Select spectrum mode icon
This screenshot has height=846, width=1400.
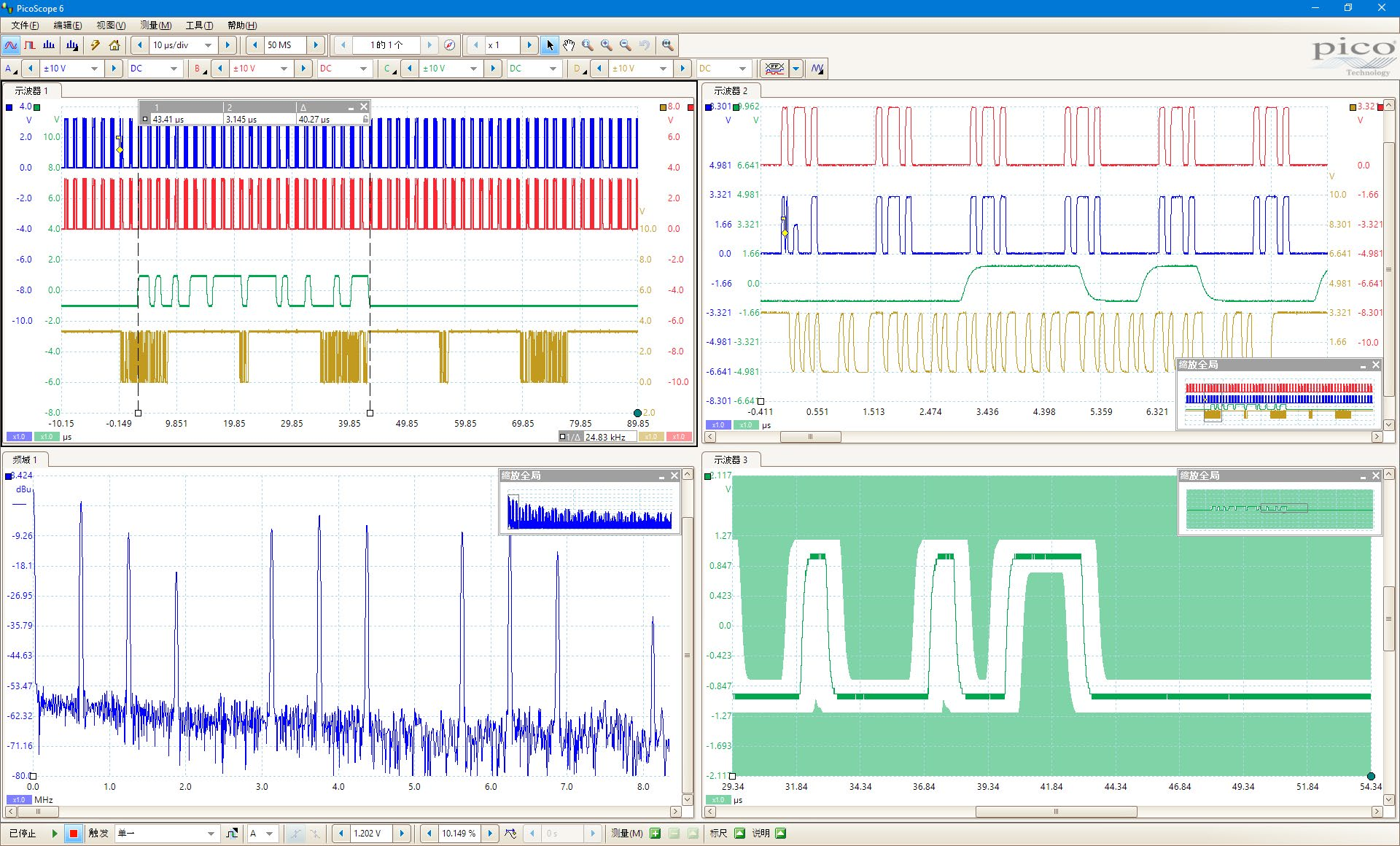pos(49,45)
